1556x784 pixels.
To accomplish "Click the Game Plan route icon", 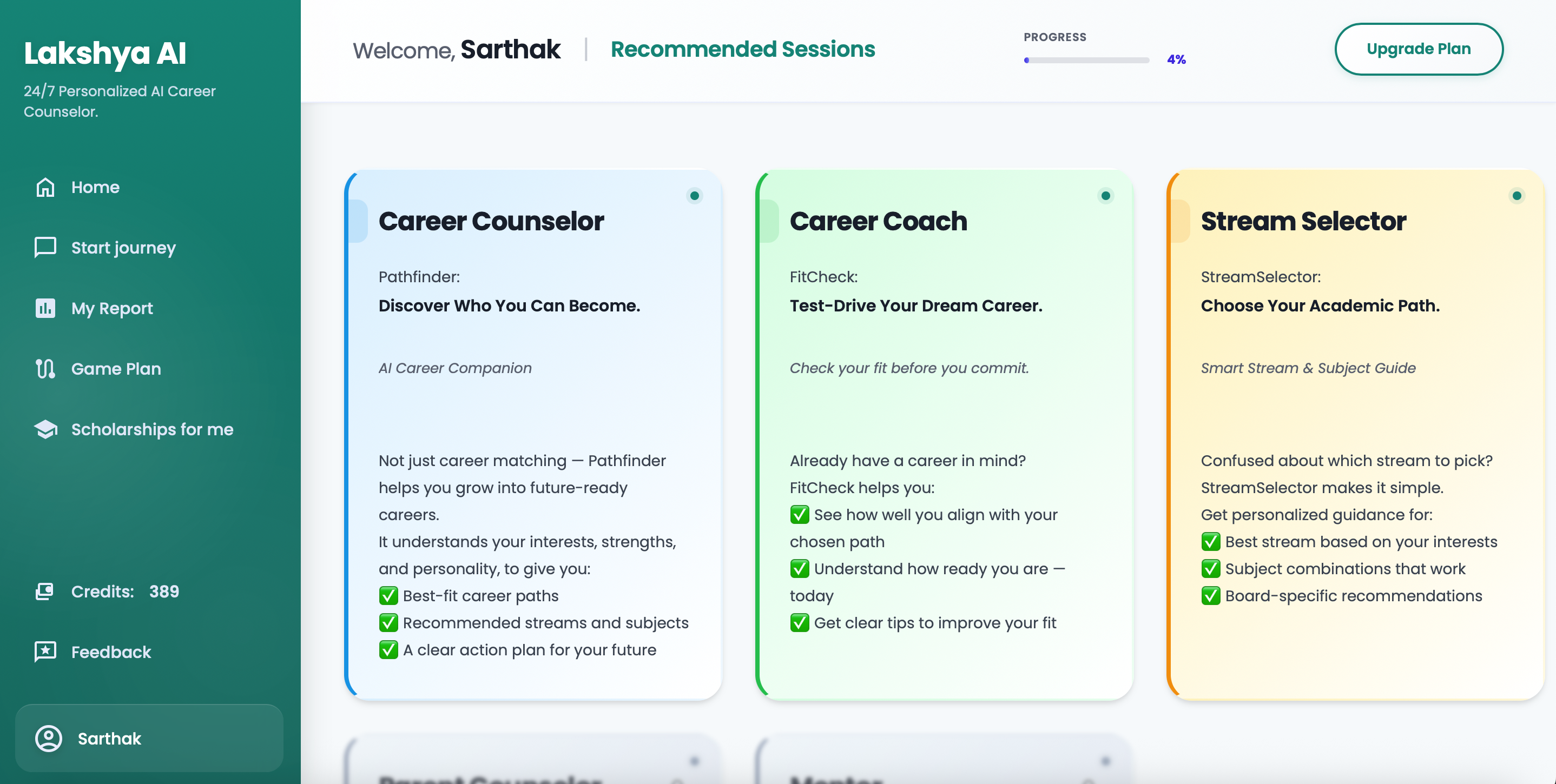I will point(45,369).
